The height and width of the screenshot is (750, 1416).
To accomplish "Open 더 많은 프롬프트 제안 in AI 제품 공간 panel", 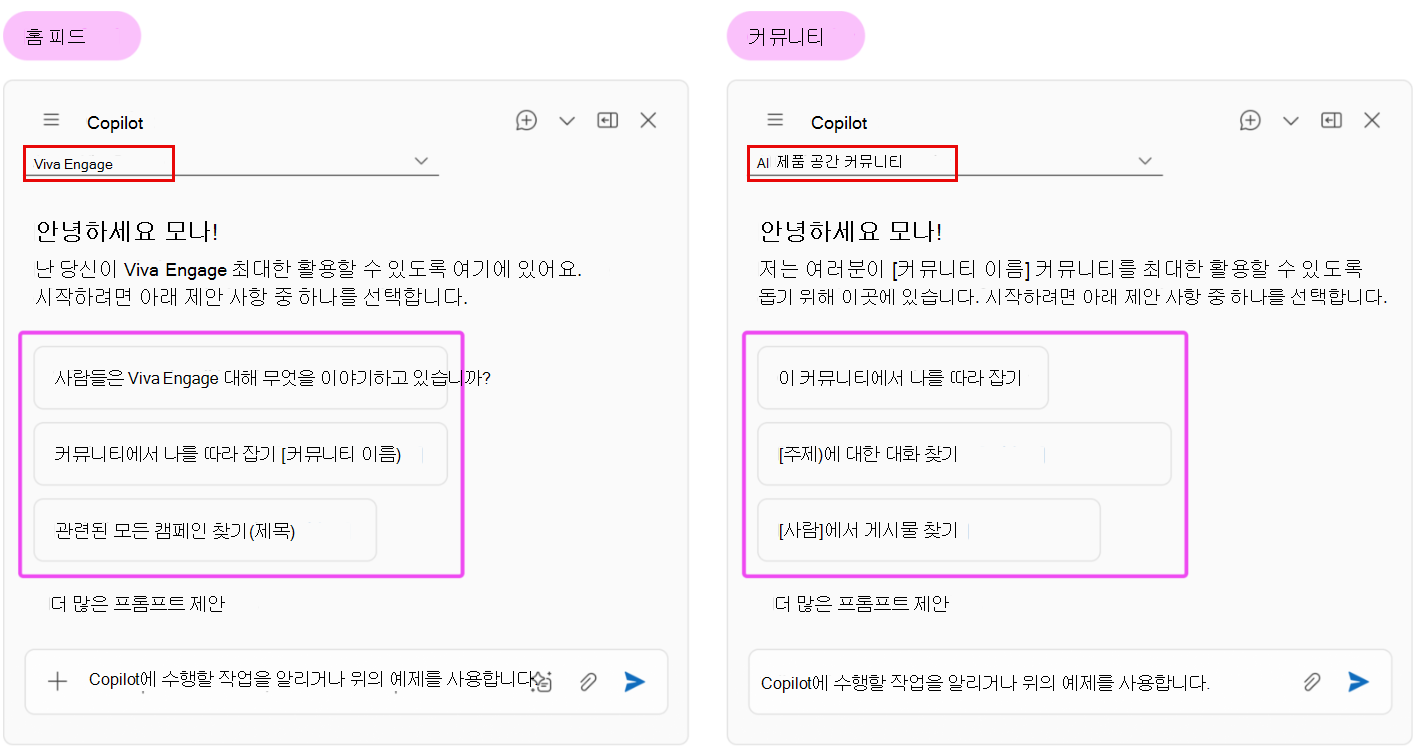I will point(862,603).
